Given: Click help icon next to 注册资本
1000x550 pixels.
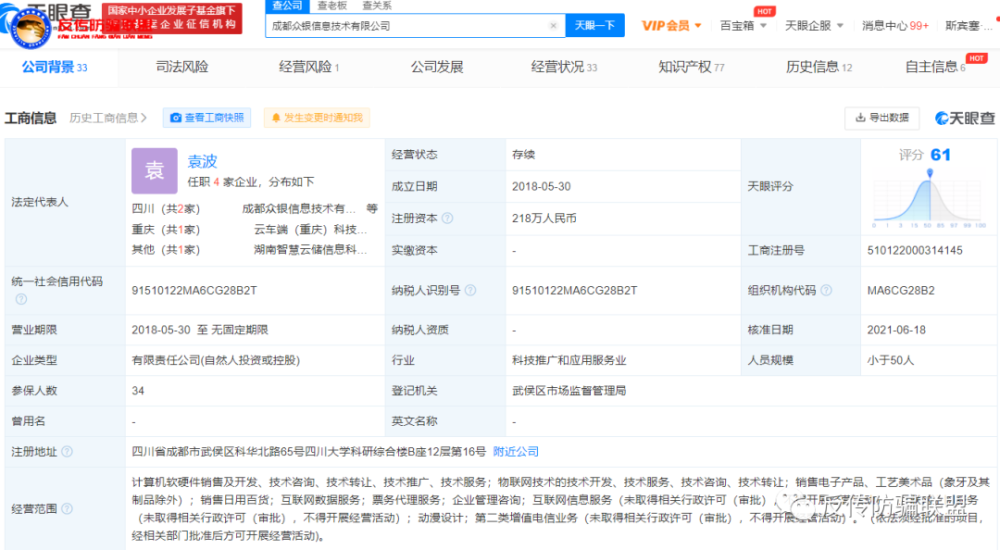Looking at the screenshot, I should coord(447,218).
